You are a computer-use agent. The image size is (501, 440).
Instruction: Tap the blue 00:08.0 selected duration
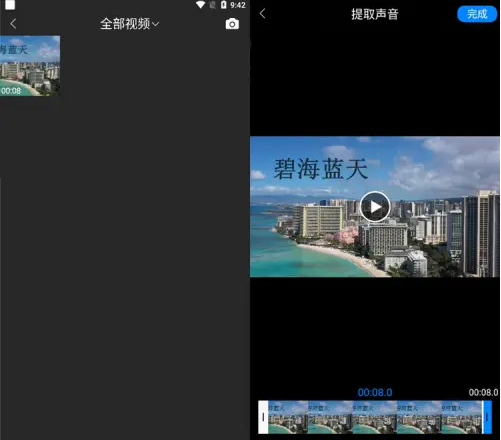(375, 392)
